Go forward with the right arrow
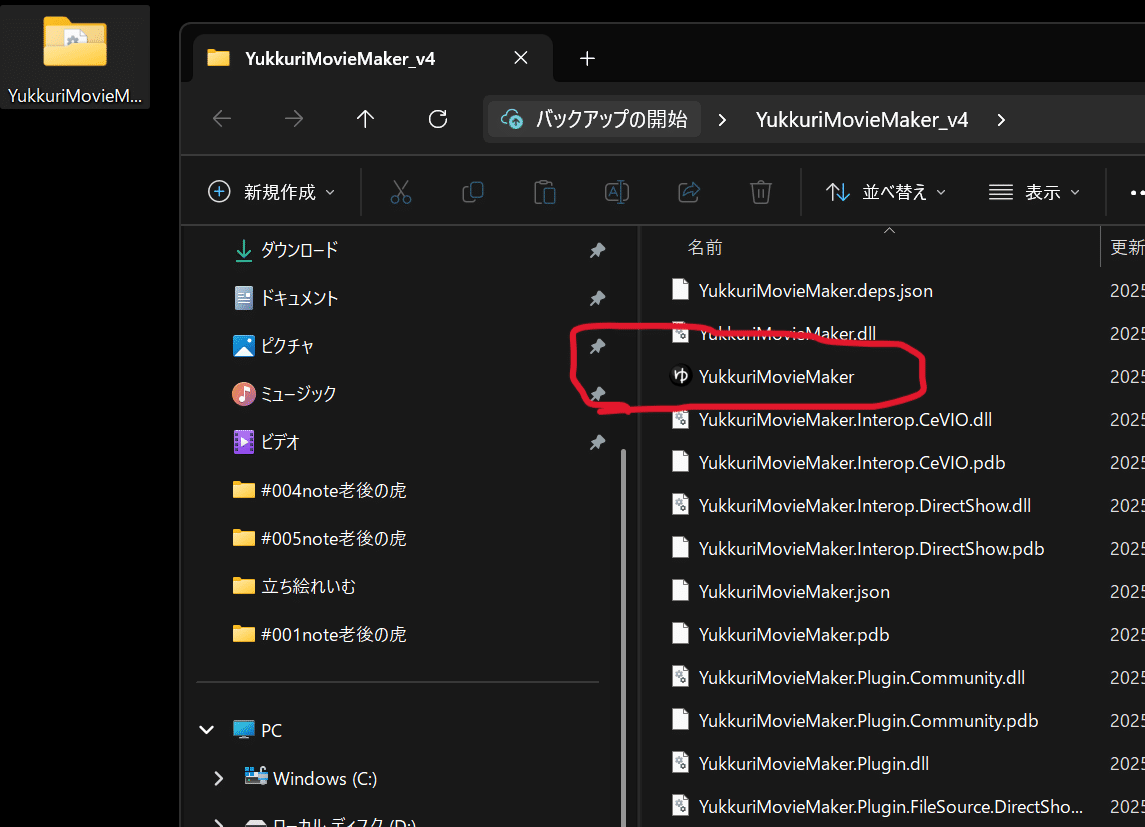Viewport: 1145px width, 827px height. click(294, 118)
